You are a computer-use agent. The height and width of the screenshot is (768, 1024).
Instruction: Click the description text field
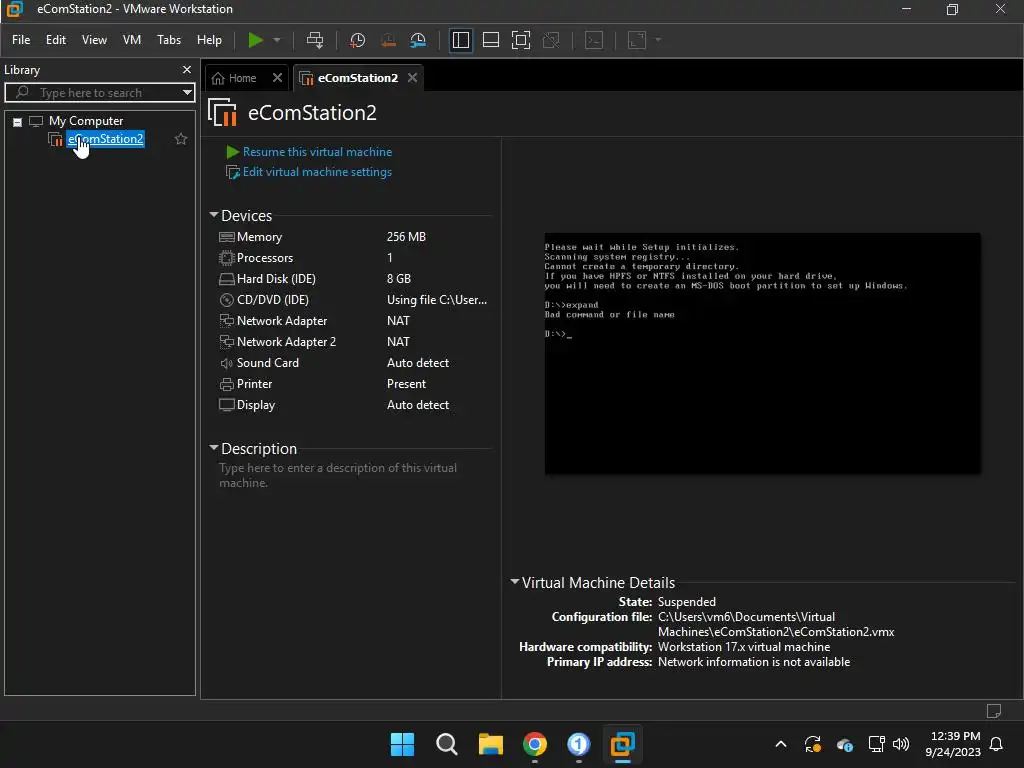[x=338, y=475]
